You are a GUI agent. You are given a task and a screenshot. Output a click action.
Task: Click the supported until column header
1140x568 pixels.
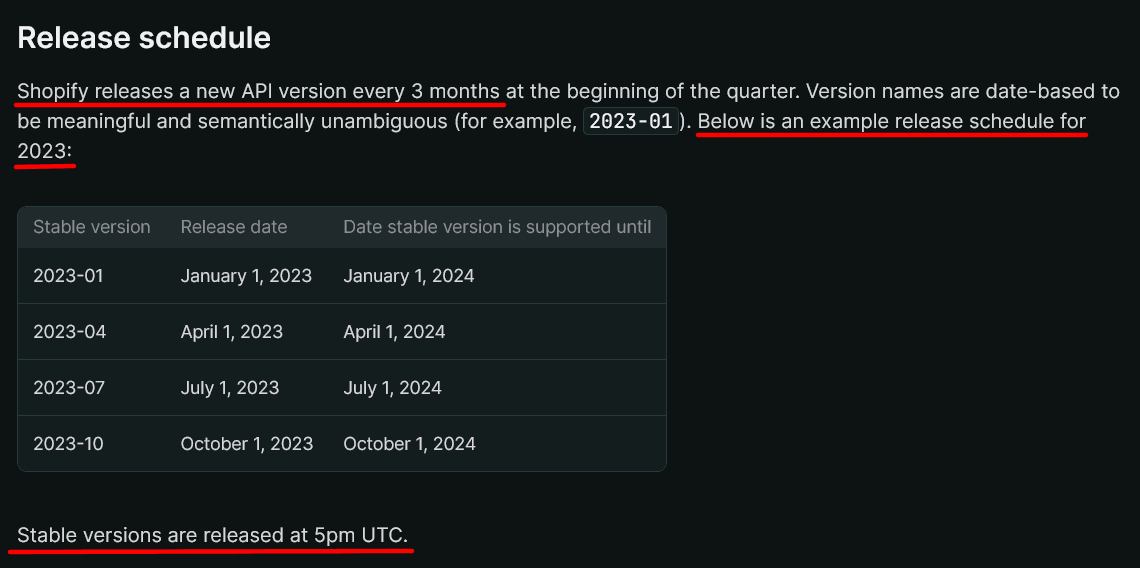pyautogui.click(x=497, y=227)
